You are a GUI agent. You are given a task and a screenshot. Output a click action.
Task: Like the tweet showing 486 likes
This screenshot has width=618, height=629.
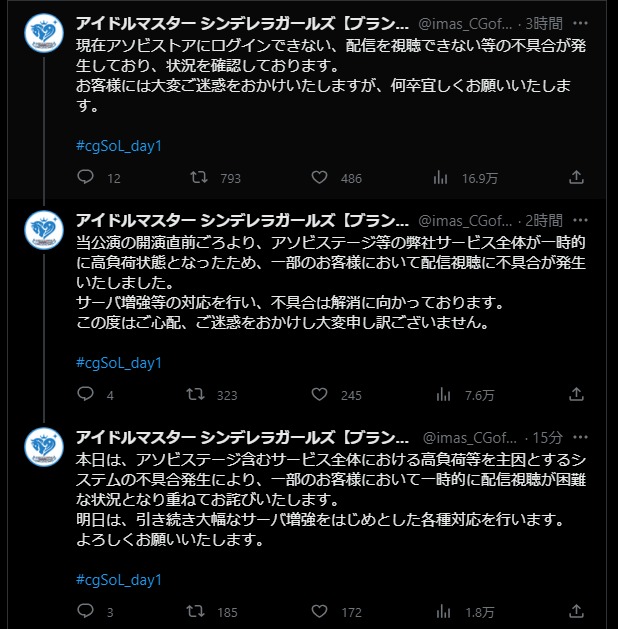[319, 177]
